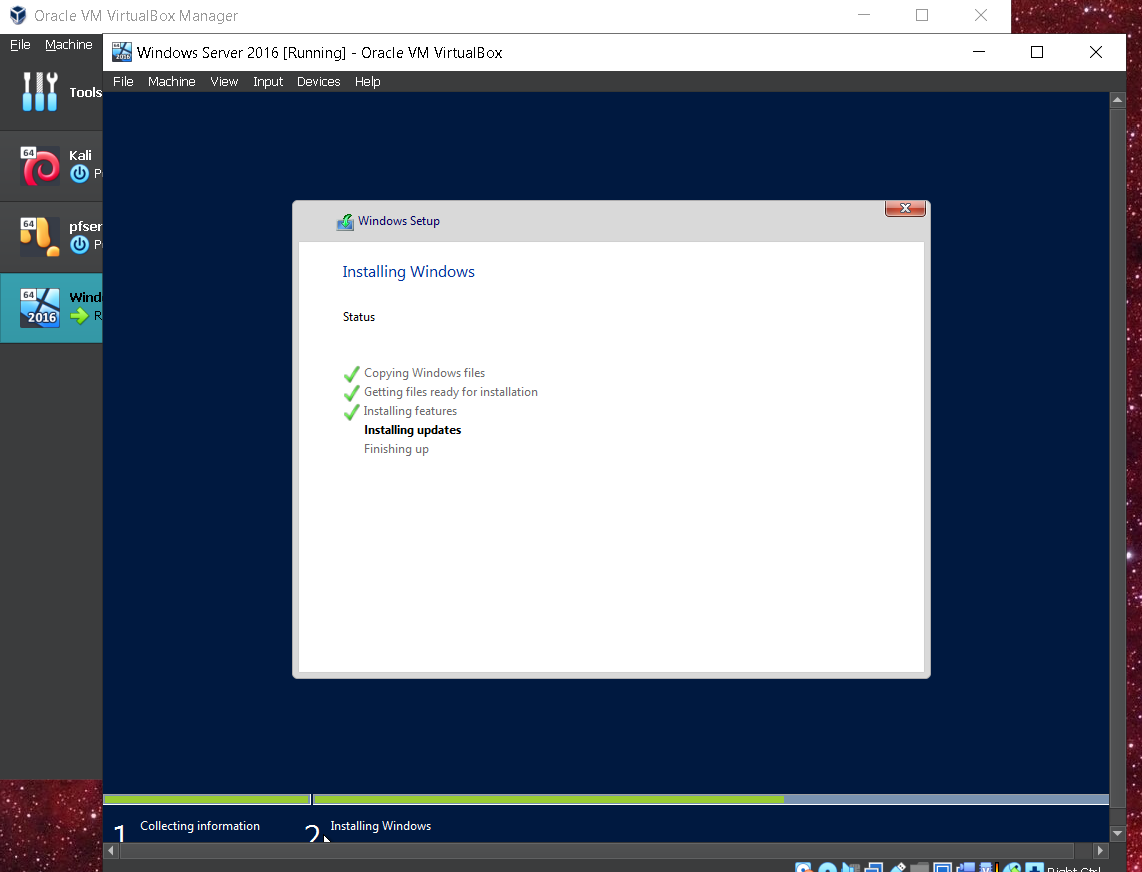Click the Installing Windows step label
This screenshot has height=872, width=1142.
[380, 826]
